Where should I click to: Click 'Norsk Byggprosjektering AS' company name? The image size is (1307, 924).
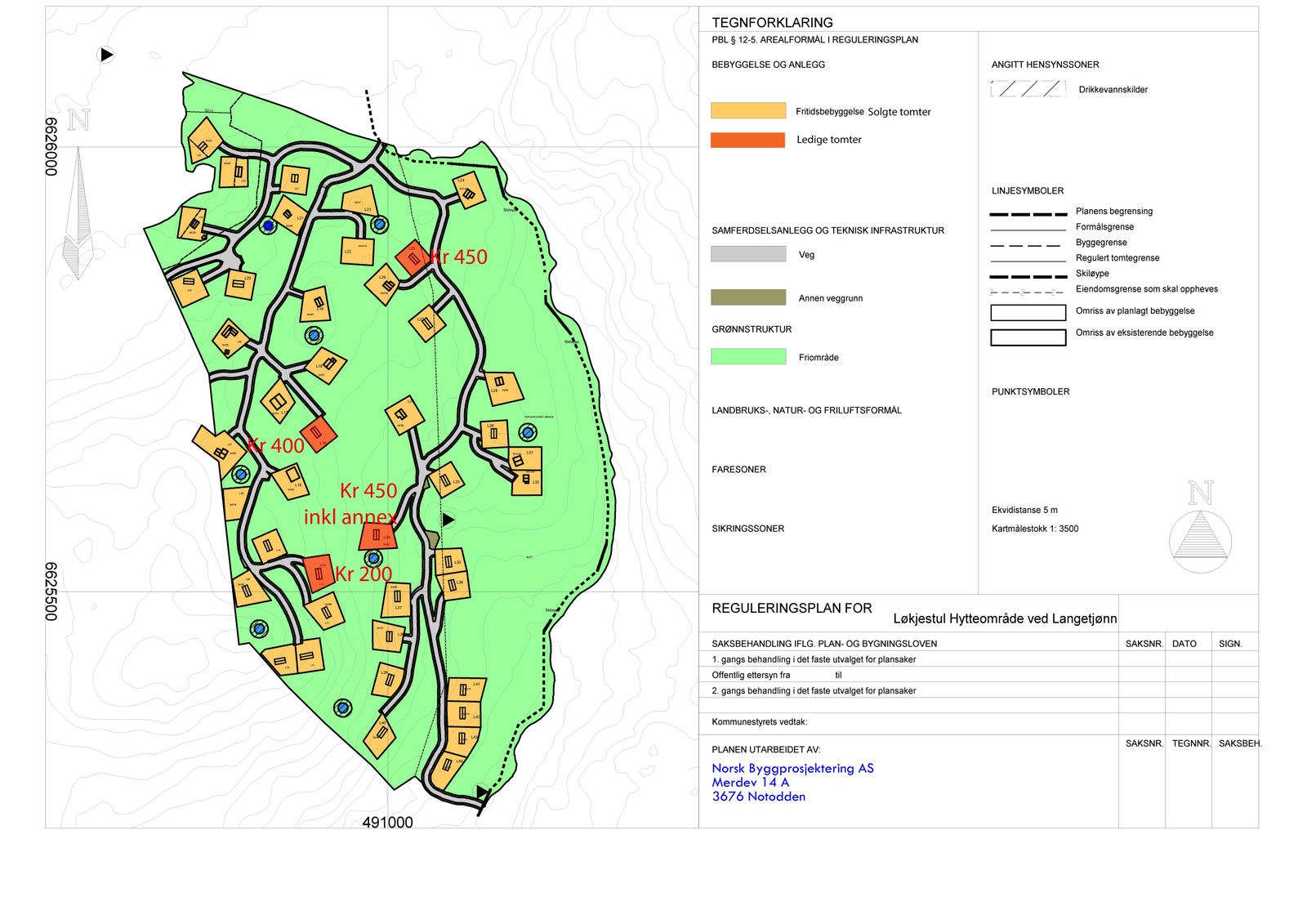792,768
